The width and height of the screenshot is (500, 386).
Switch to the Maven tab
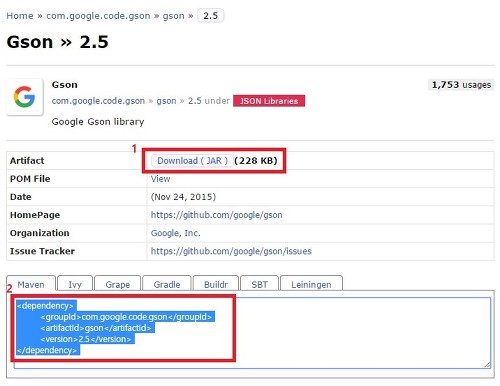pos(31,284)
